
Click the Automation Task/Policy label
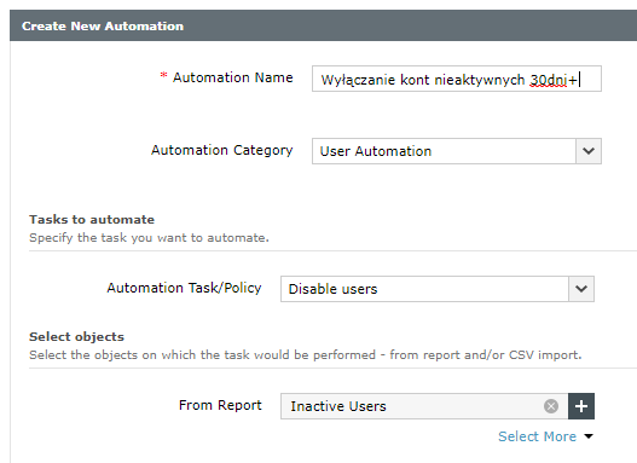(x=184, y=288)
